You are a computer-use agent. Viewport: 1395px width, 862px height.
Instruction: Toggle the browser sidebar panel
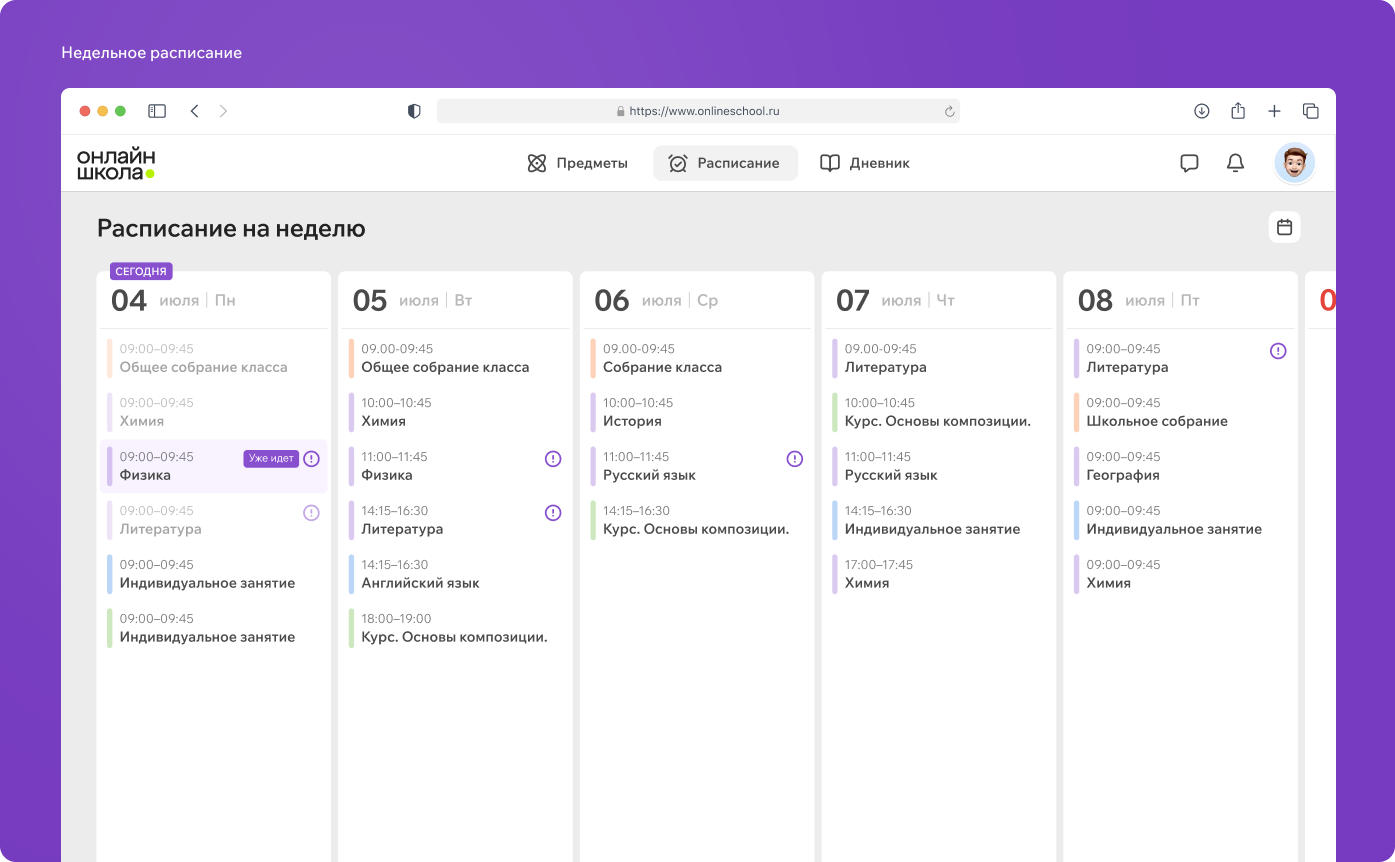pos(157,111)
